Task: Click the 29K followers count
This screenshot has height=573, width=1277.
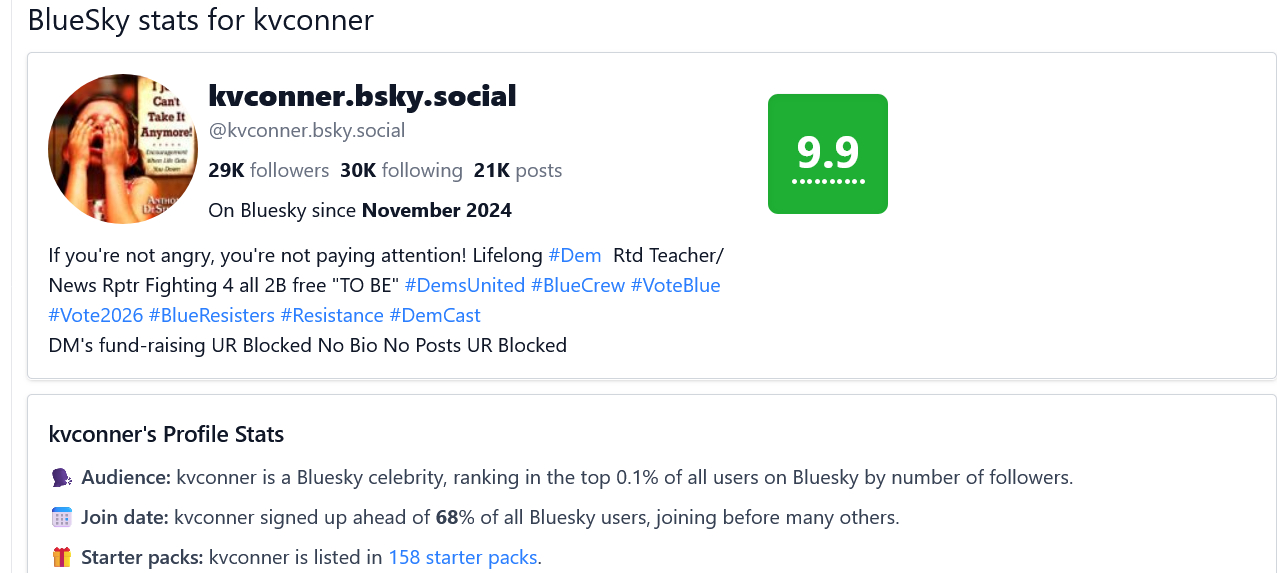Action: pos(268,171)
